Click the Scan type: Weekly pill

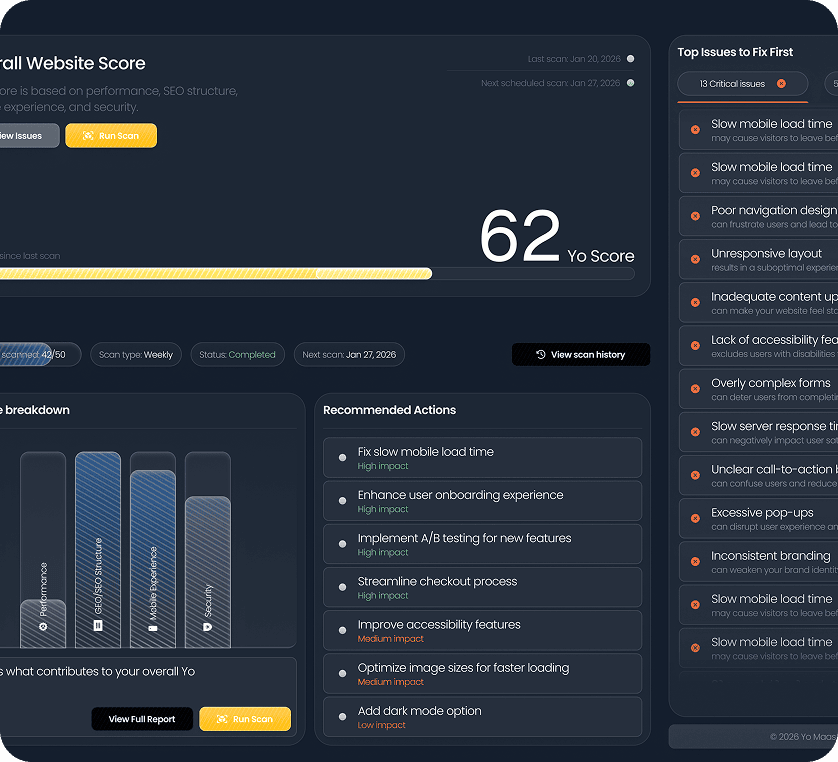[136, 354]
